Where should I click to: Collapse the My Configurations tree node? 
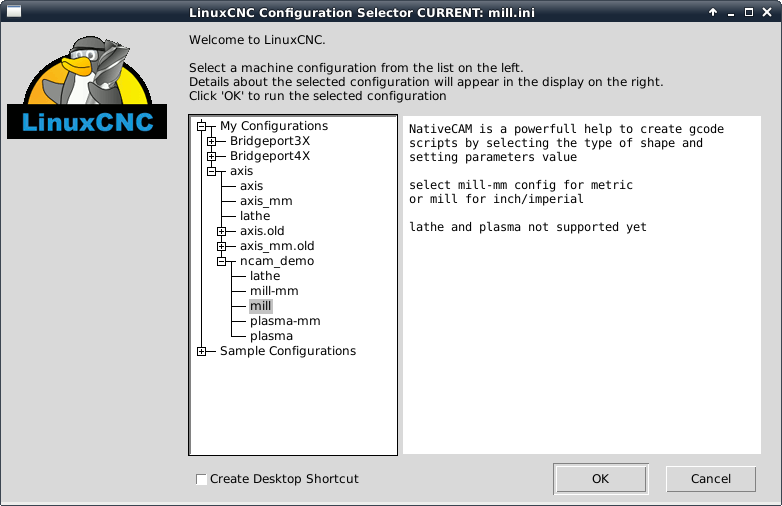(x=201, y=126)
